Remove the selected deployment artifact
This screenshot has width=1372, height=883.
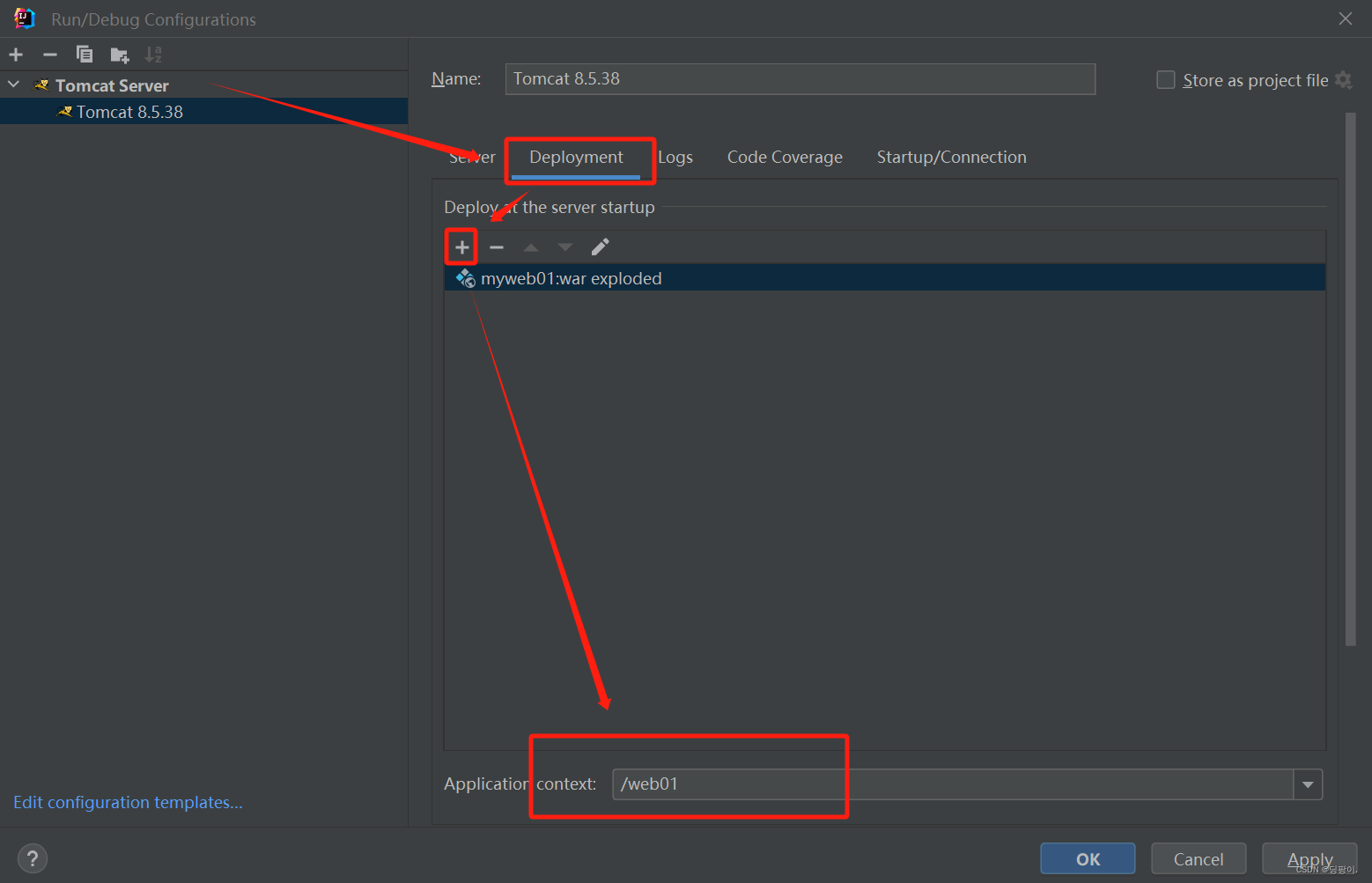(x=497, y=247)
